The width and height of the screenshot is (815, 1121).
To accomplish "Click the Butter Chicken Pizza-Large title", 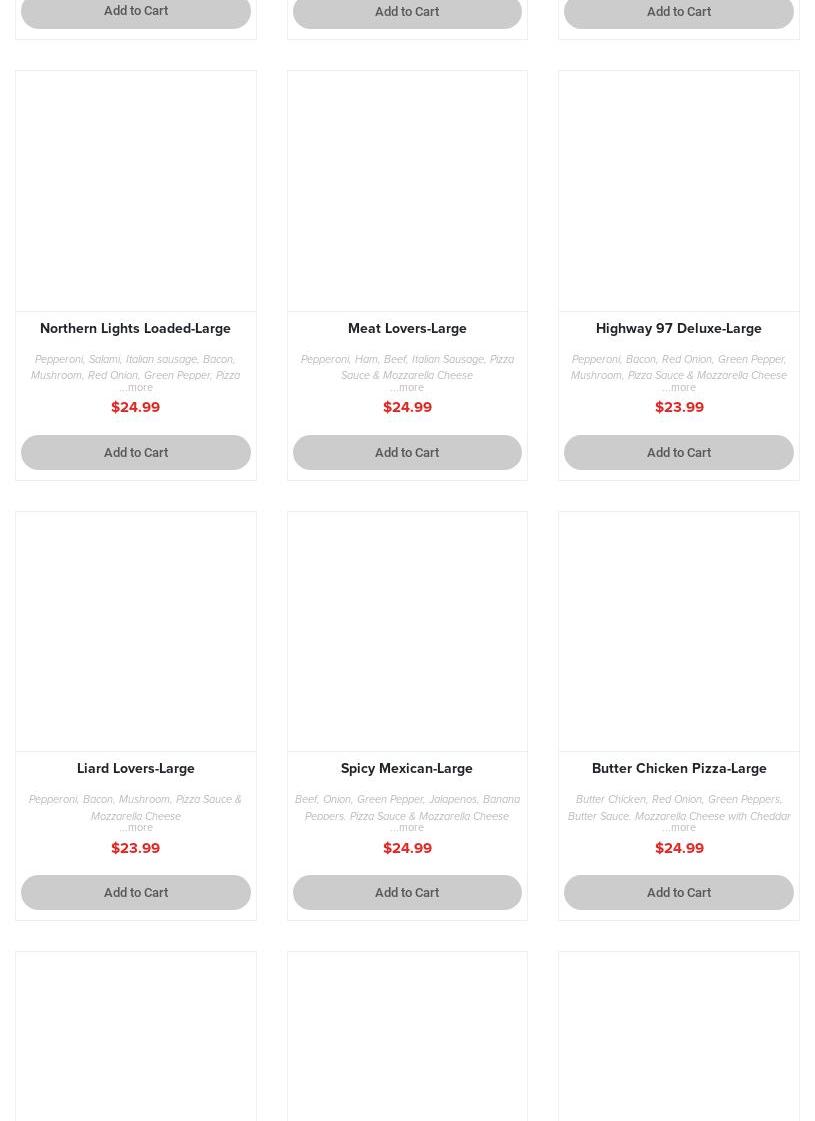I will (x=678, y=768).
